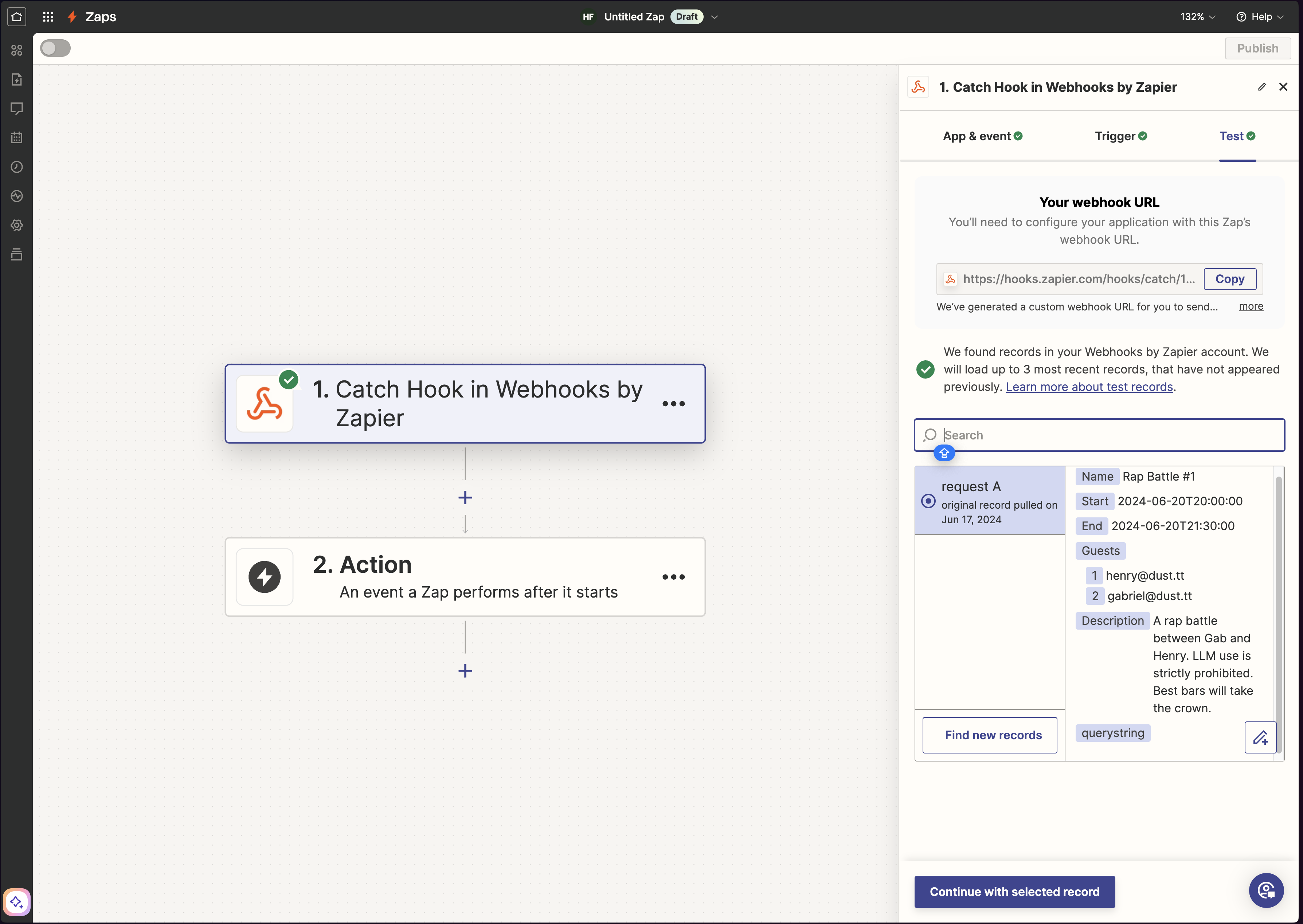This screenshot has height=924, width=1303.
Task: Click the more link under webhook URL
Action: [1251, 306]
